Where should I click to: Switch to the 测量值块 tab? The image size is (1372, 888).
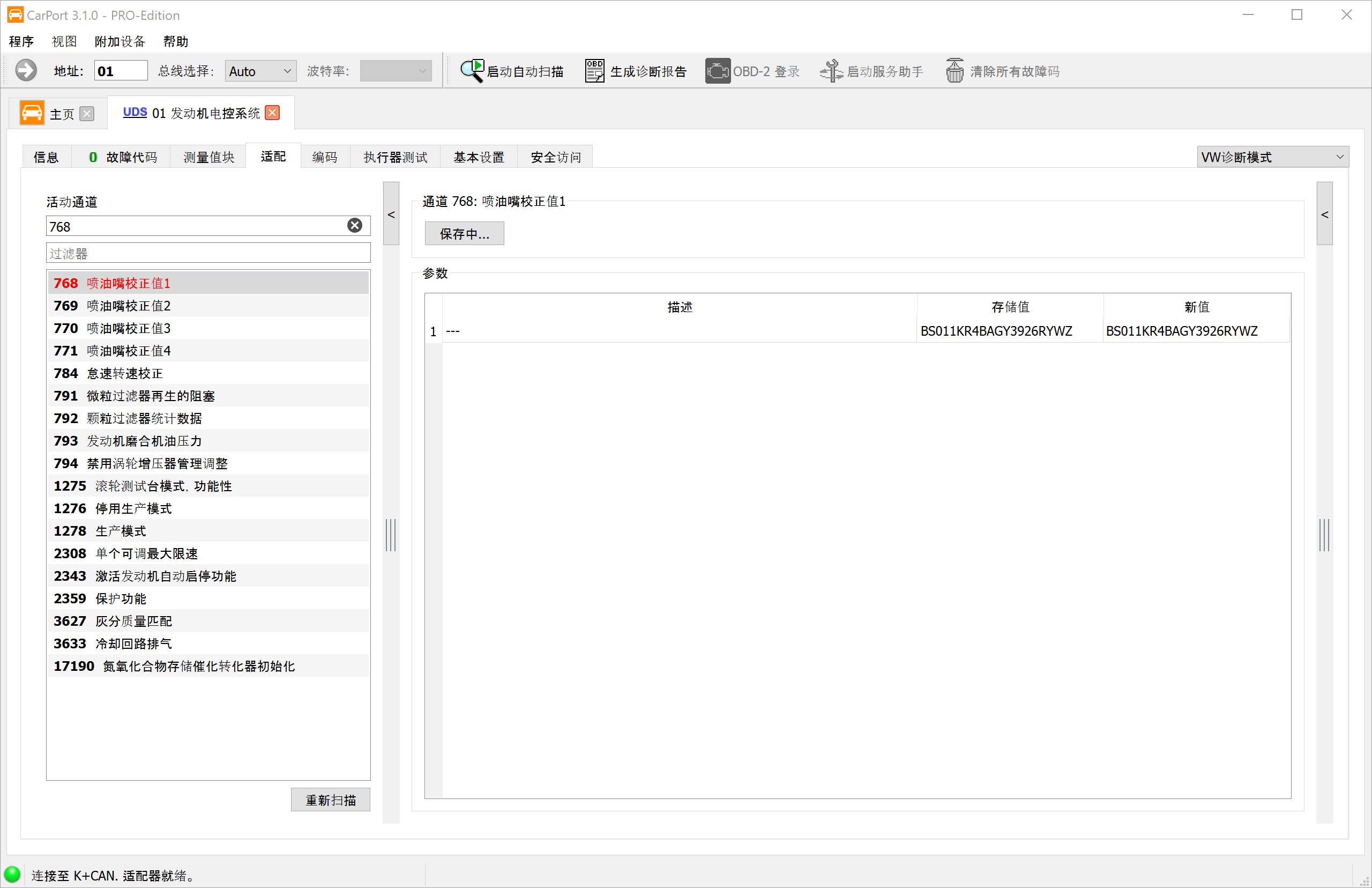coord(208,157)
